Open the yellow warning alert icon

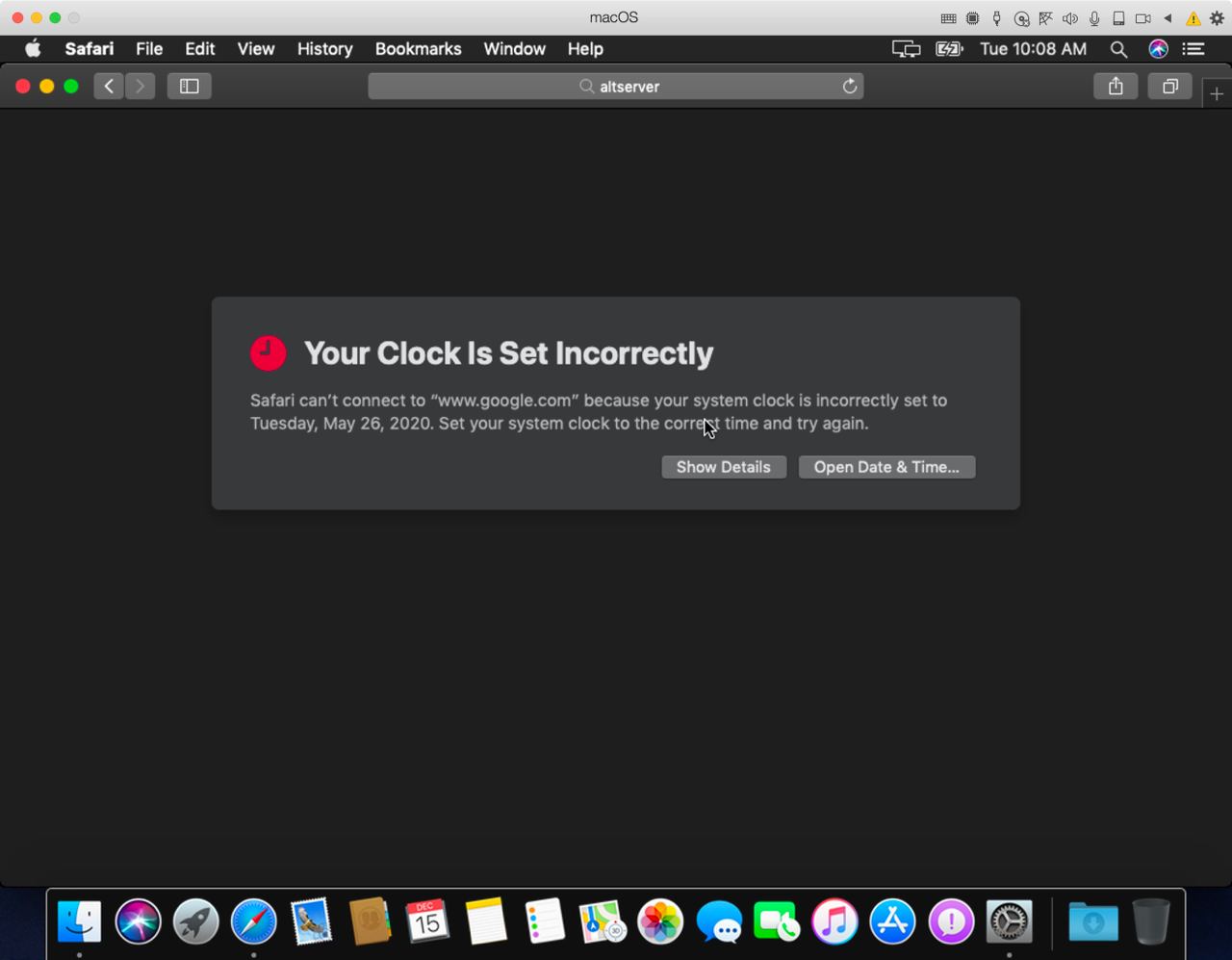[1193, 18]
